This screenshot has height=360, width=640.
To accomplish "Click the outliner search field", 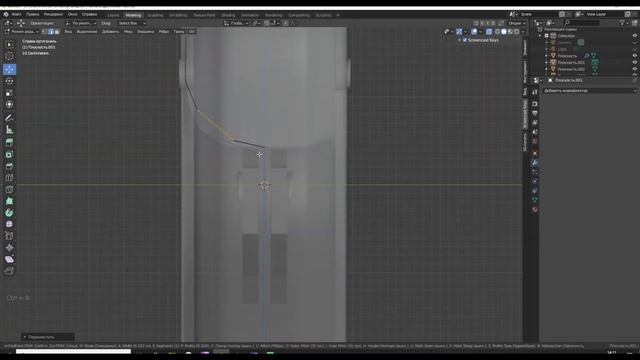I will pos(582,23).
